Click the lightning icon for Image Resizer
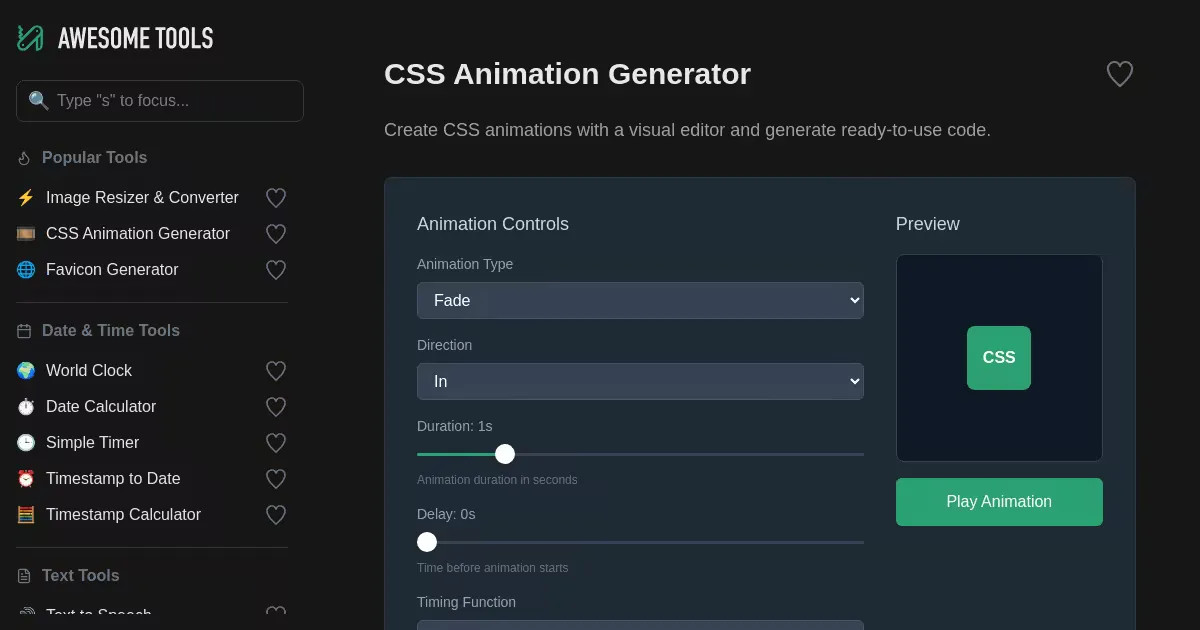The height and width of the screenshot is (630, 1200). click(26, 198)
